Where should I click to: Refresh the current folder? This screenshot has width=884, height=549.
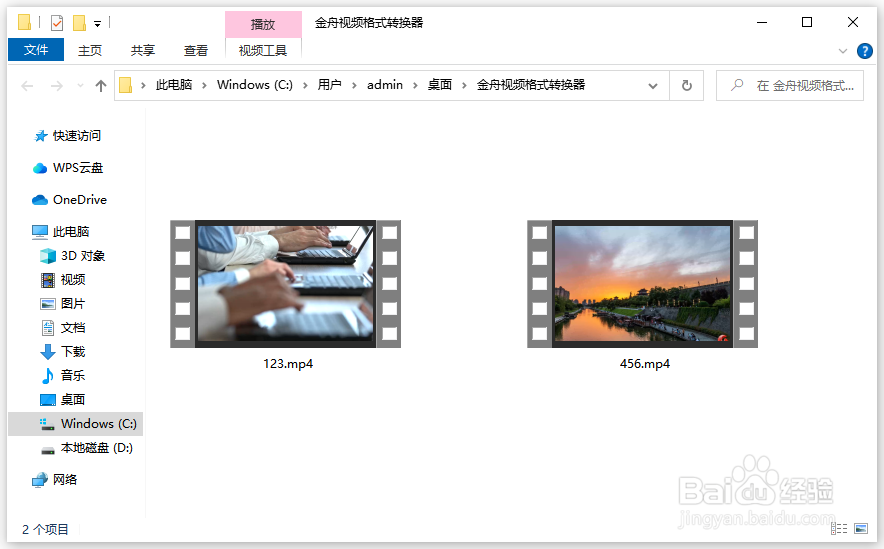pyautogui.click(x=687, y=86)
